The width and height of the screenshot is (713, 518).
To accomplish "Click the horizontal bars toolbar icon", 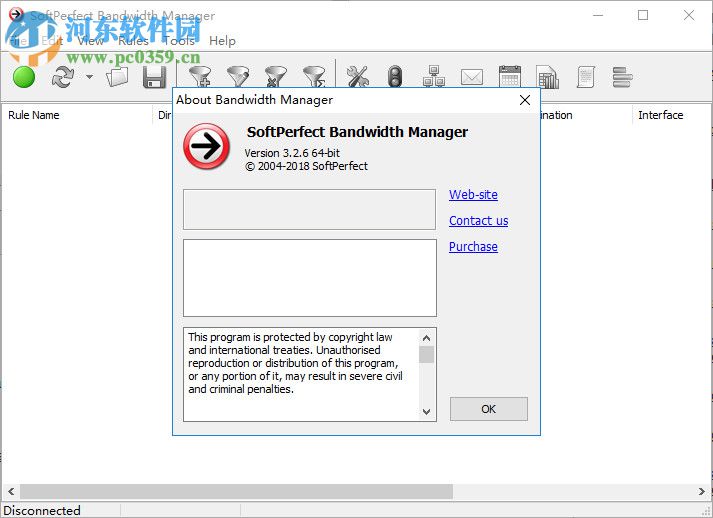I will click(623, 77).
